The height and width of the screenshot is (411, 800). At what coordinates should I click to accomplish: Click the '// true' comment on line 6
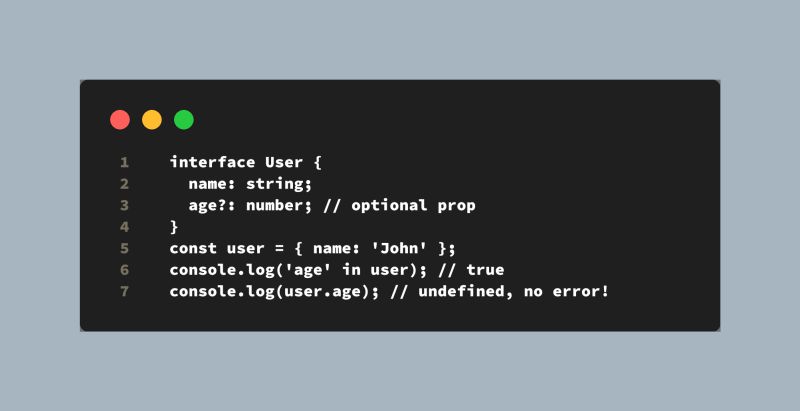[471, 270]
